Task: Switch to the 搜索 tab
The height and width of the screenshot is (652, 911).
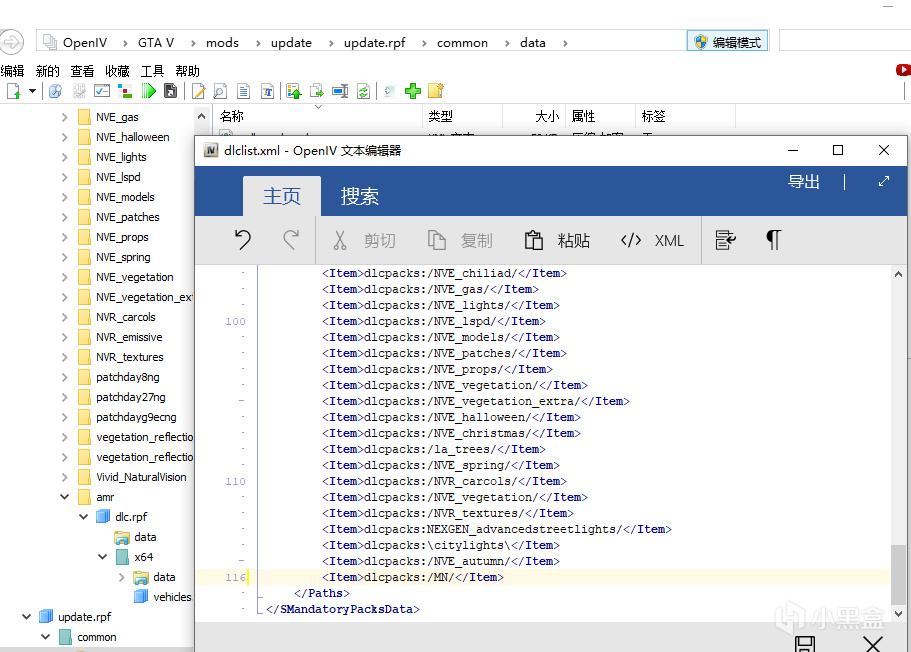Action: point(360,196)
